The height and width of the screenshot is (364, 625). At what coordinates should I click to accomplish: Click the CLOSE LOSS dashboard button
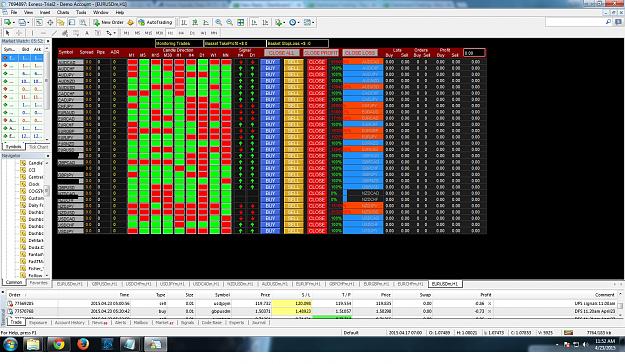pyautogui.click(x=360, y=53)
